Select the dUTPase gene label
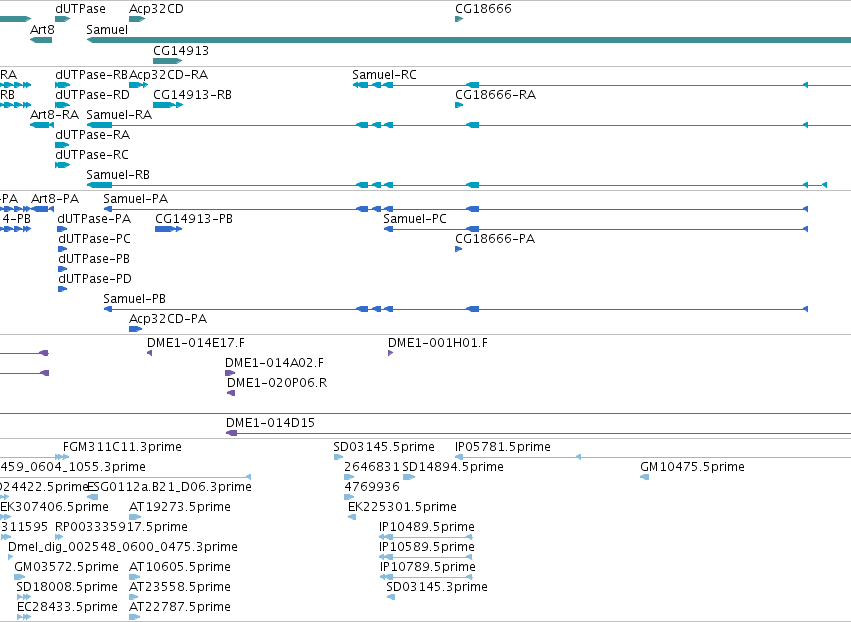851x622 pixels. 80,9
